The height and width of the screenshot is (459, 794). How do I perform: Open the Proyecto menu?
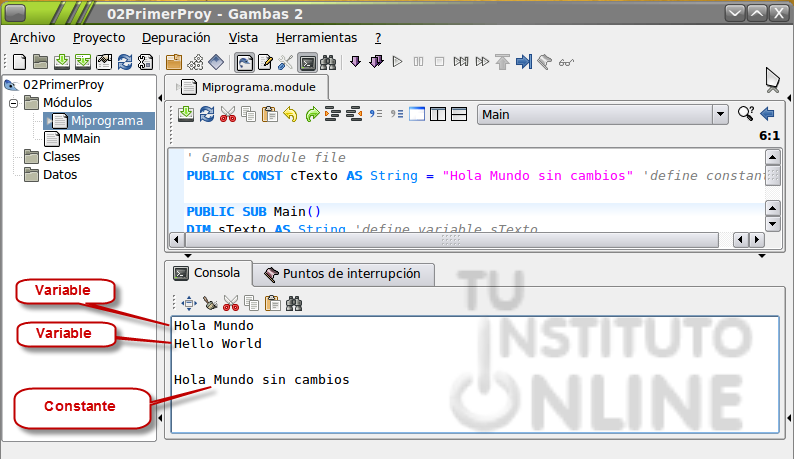pyautogui.click(x=99, y=38)
